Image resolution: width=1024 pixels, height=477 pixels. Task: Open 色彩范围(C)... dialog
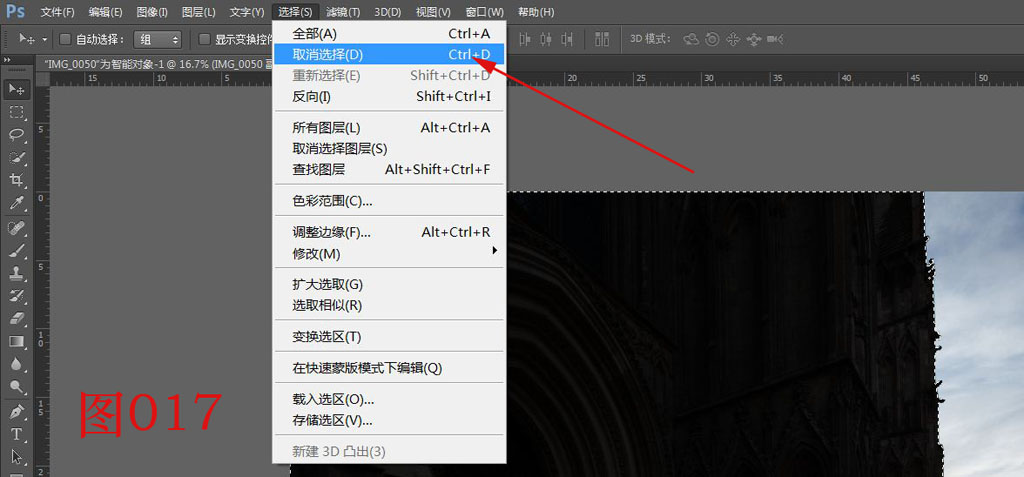pyautogui.click(x=389, y=201)
